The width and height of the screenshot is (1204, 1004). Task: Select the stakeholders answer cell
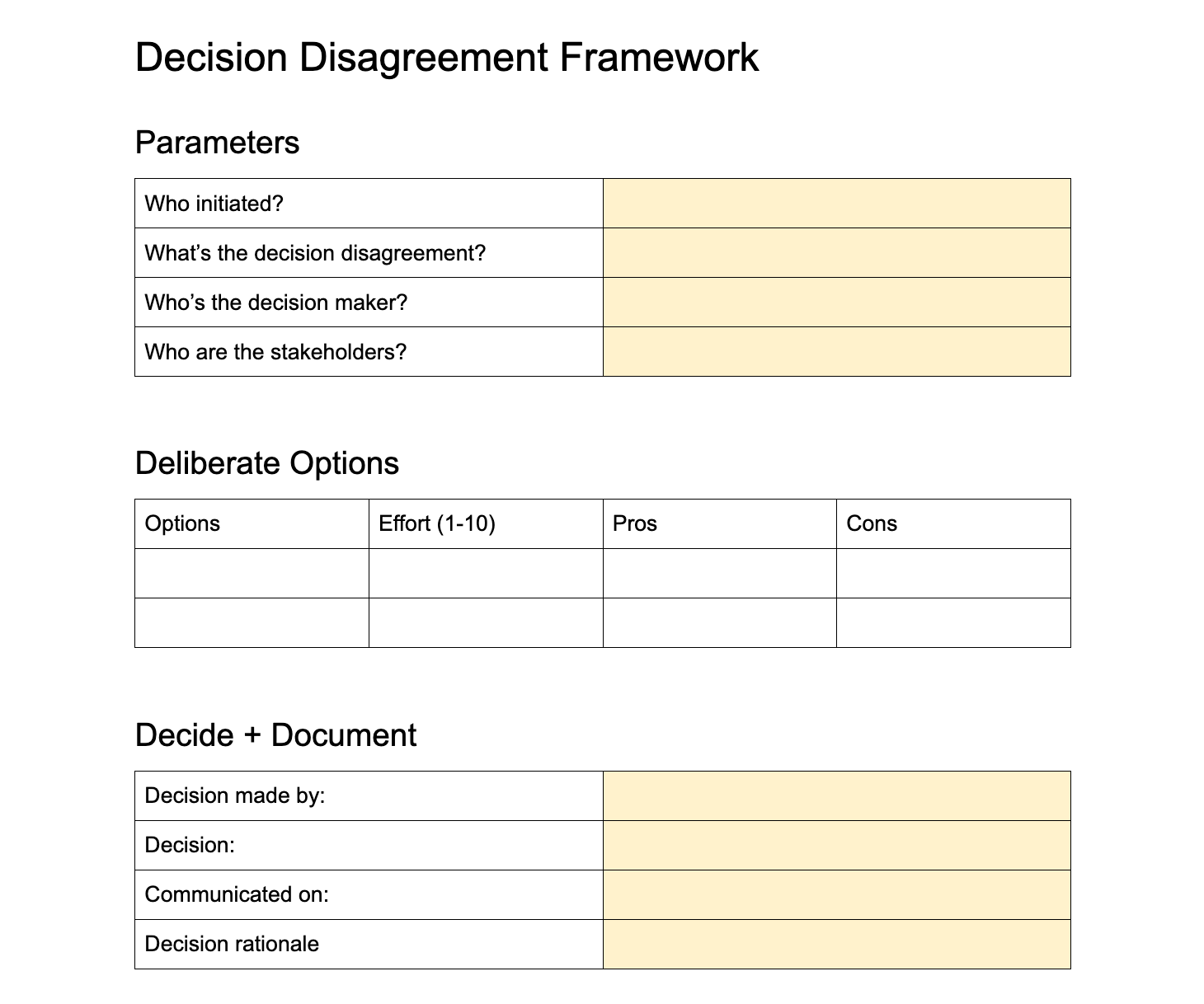[x=836, y=352]
